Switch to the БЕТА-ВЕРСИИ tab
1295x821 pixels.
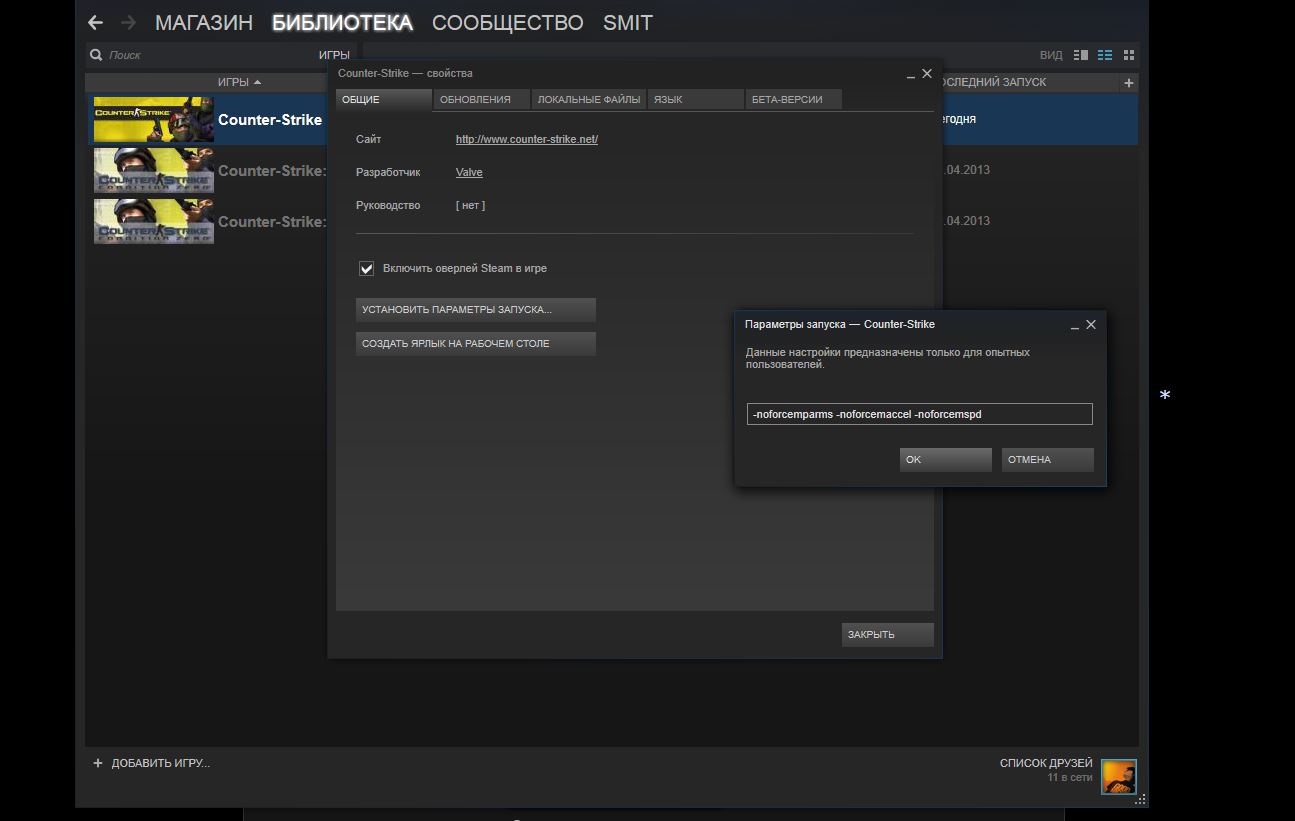click(793, 99)
